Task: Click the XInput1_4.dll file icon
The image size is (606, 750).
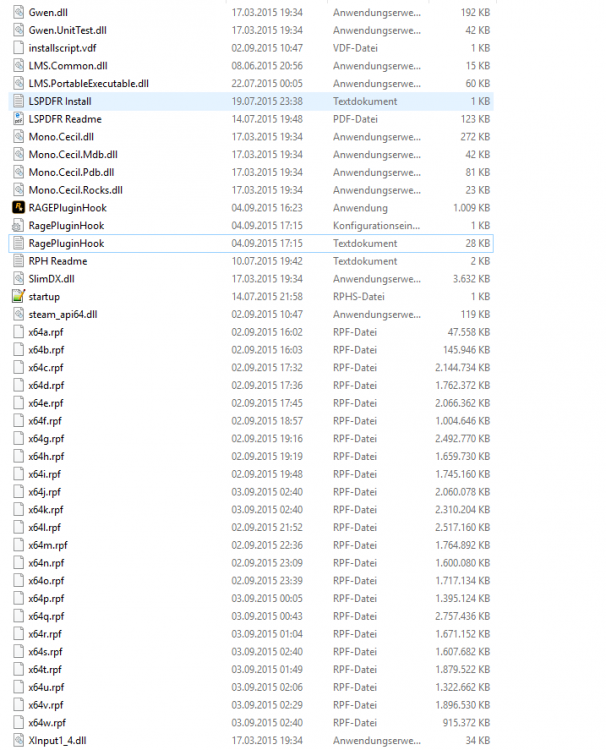Action: click(x=18, y=740)
